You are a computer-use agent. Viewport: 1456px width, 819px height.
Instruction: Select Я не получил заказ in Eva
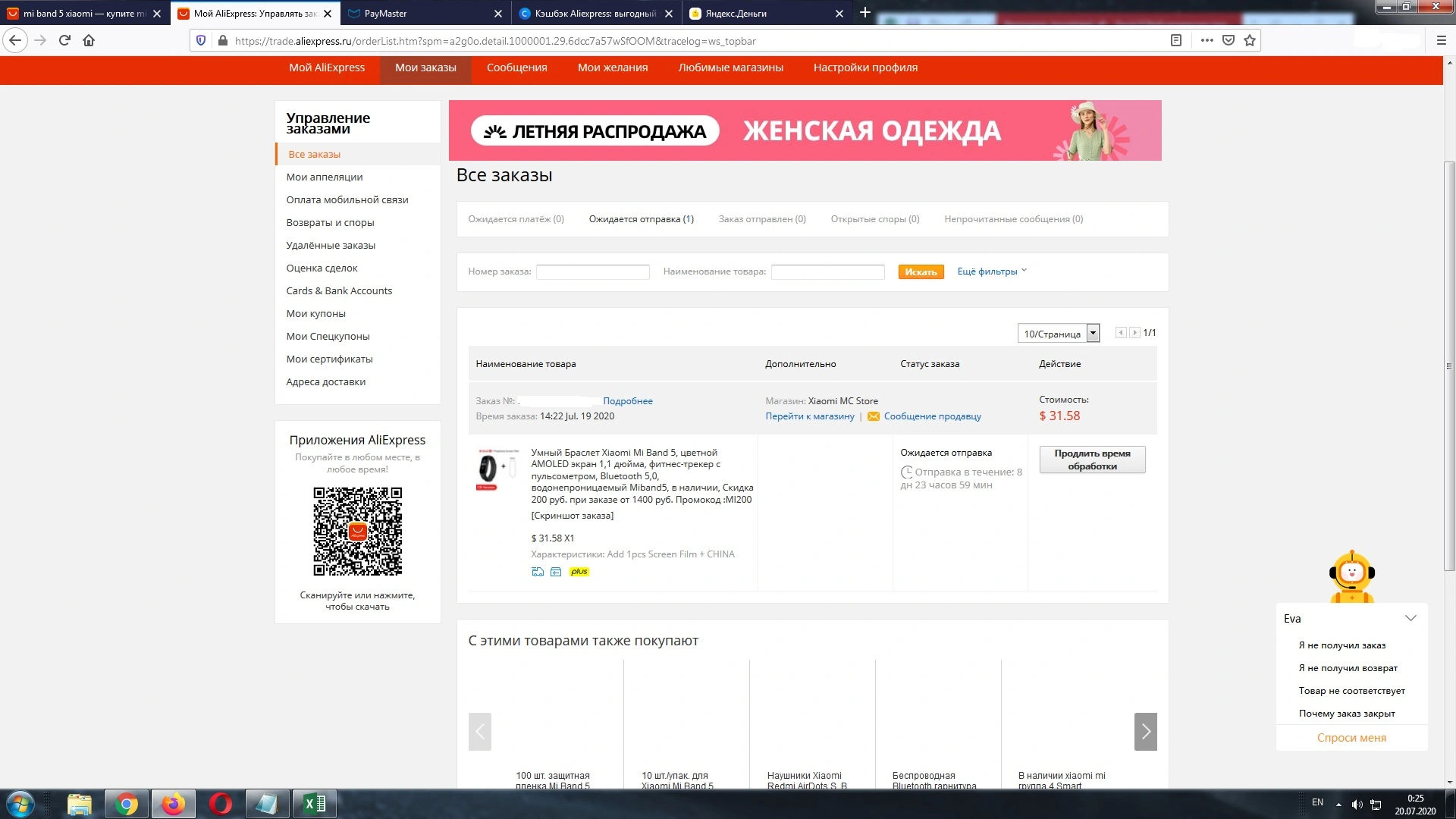(1341, 645)
